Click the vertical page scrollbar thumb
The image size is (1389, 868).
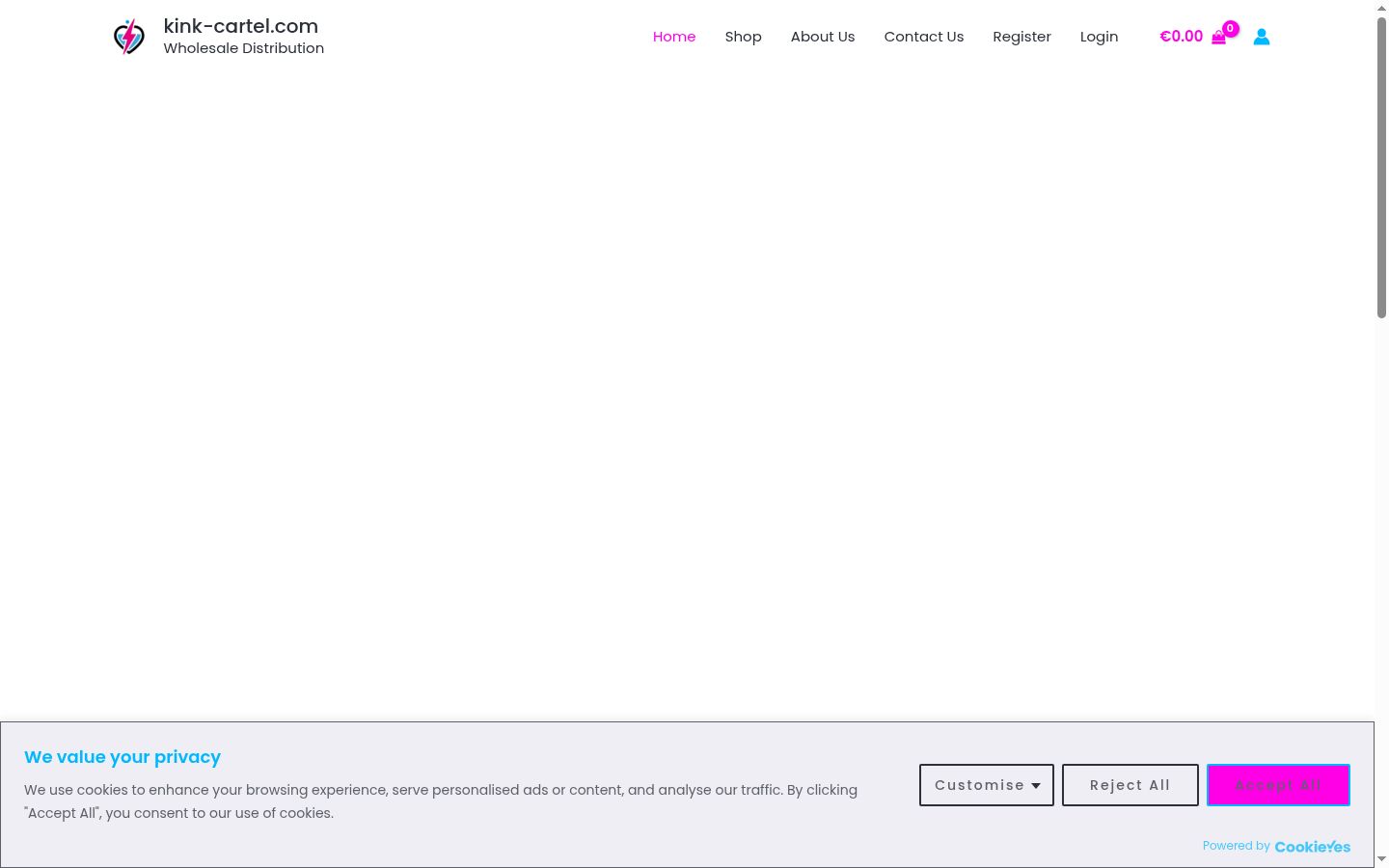pyautogui.click(x=1381, y=167)
